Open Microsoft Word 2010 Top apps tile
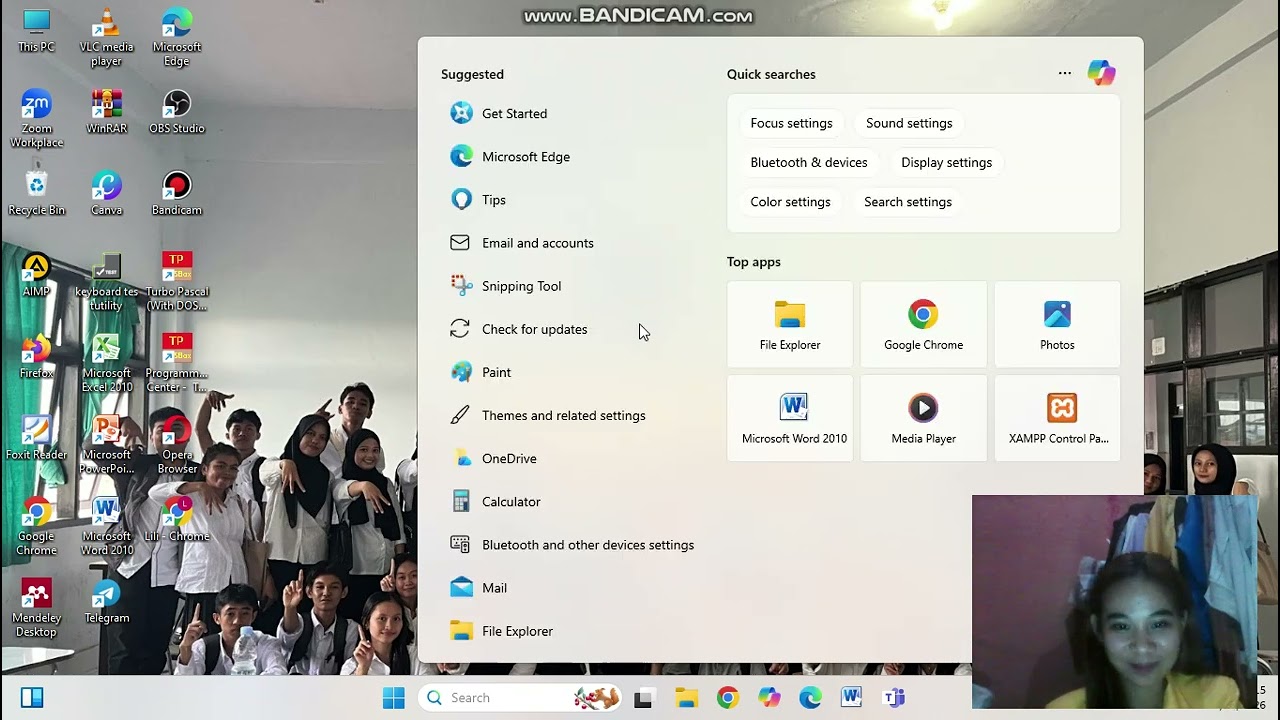This screenshot has height=720, width=1280. tap(790, 418)
